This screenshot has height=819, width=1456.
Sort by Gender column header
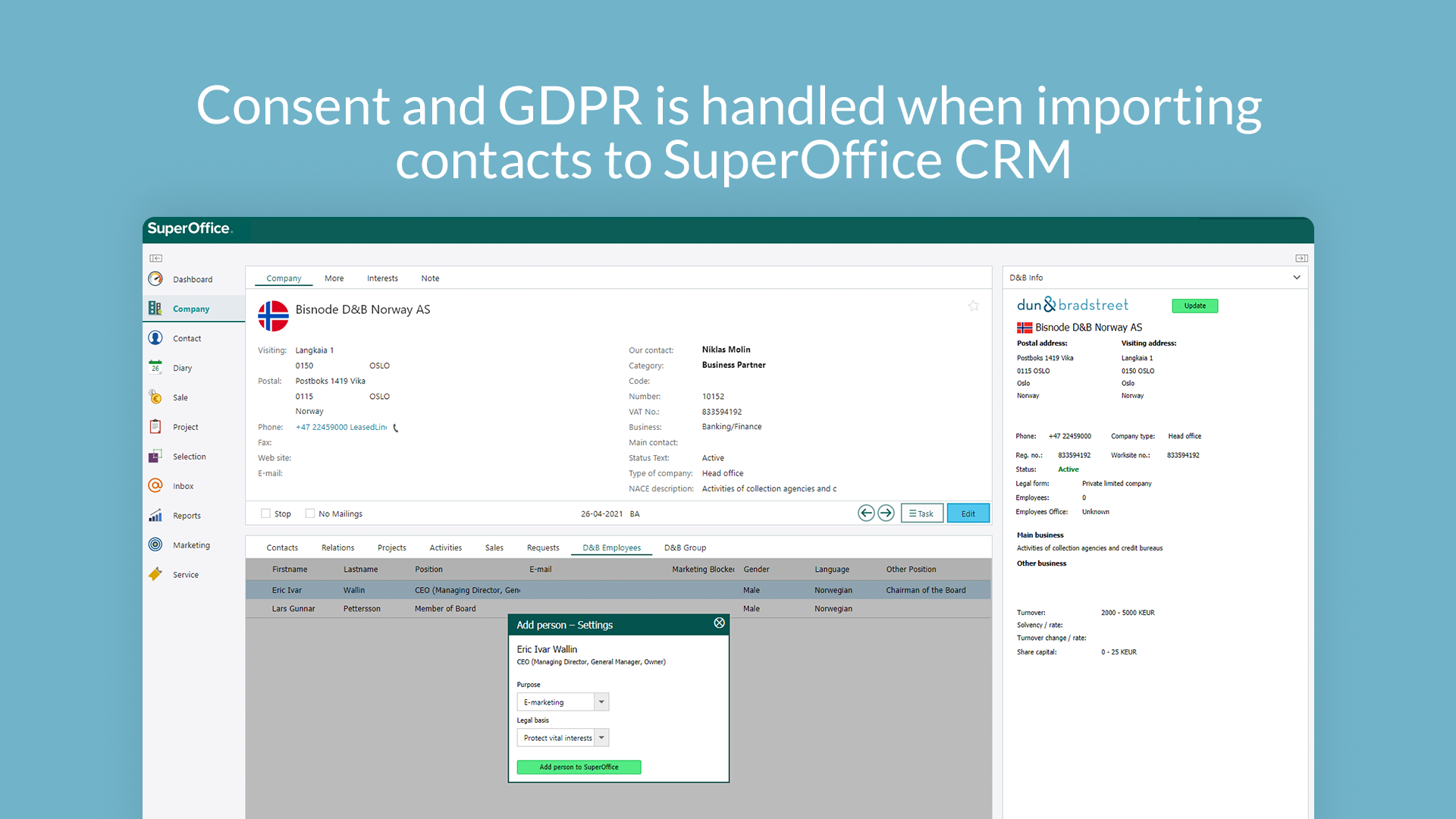point(756,570)
